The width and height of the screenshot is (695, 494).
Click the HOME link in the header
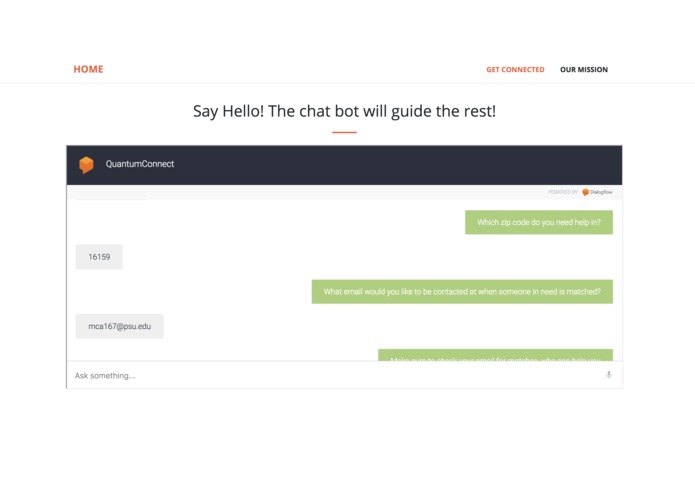pos(88,69)
